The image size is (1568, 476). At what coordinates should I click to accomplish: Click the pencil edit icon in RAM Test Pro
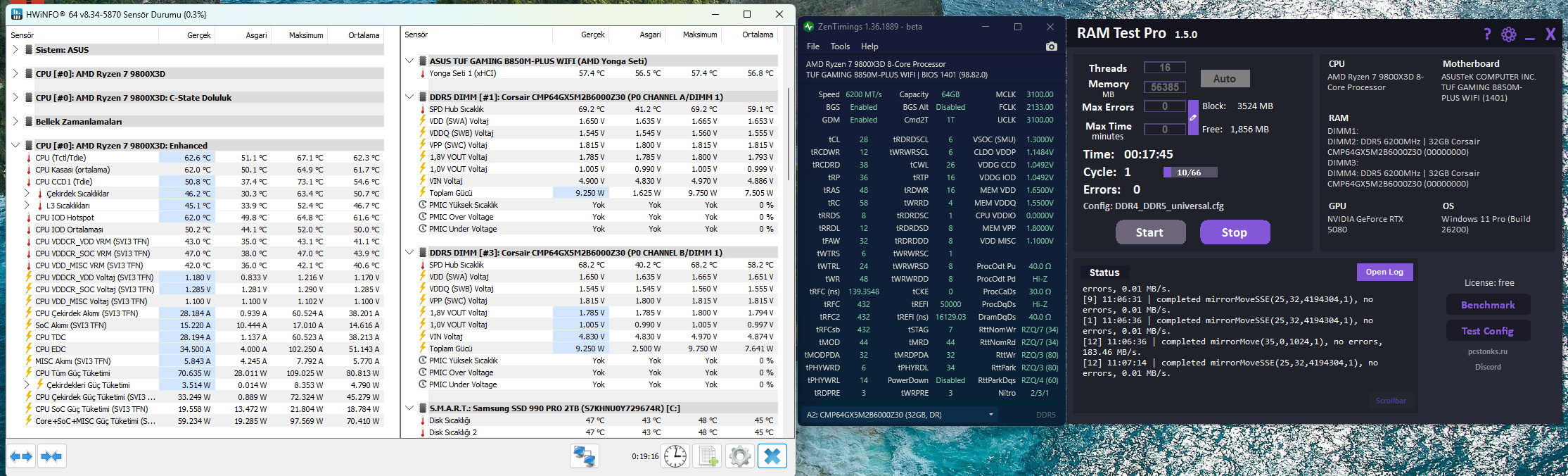point(1193,118)
